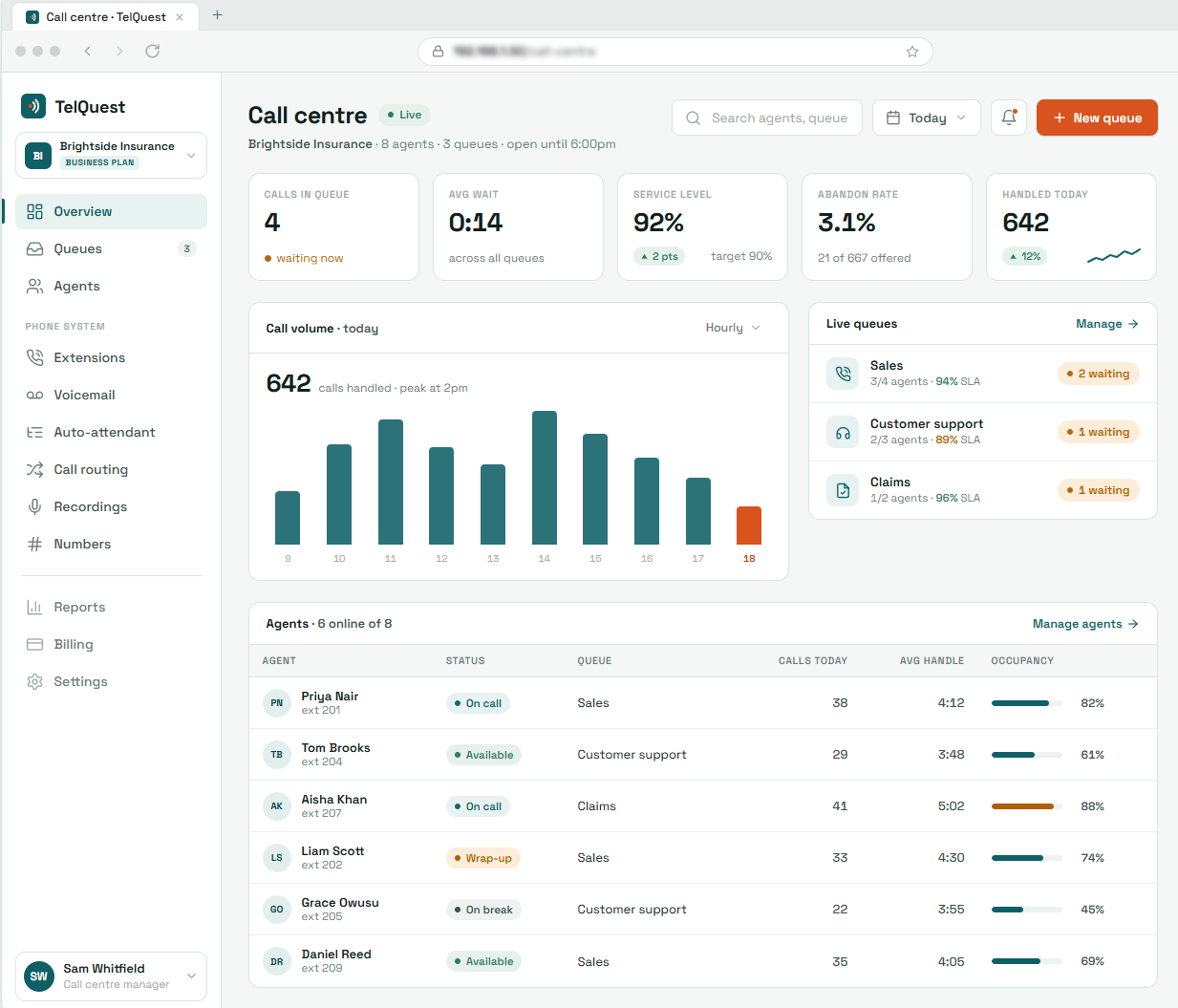The image size is (1178, 1008).
Task: Expand the Sam Whitfield user menu
Action: [111, 976]
